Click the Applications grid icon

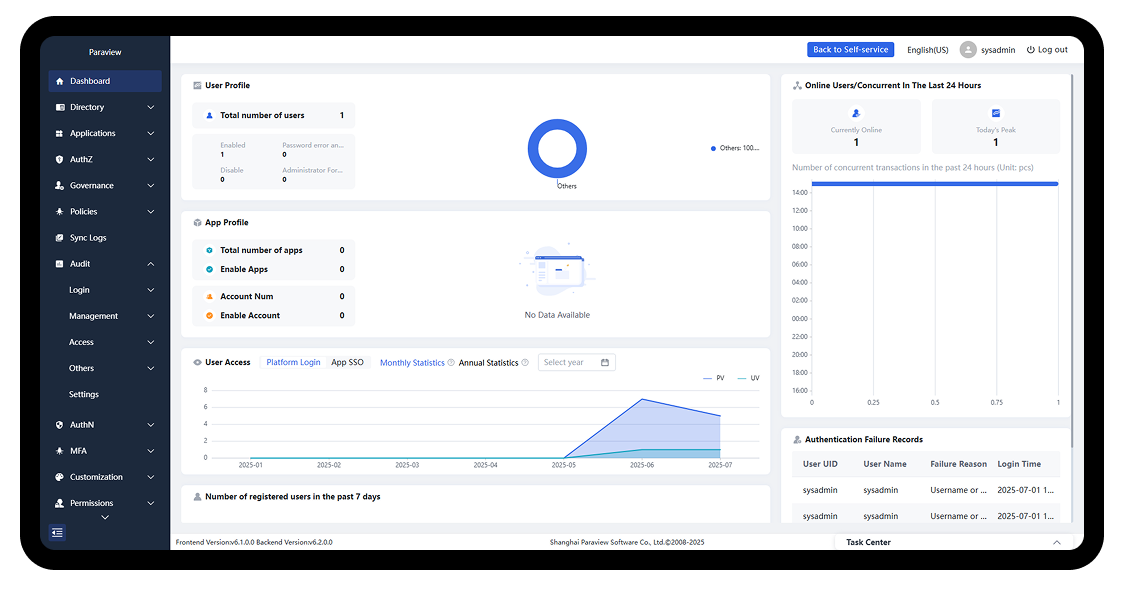click(59, 133)
